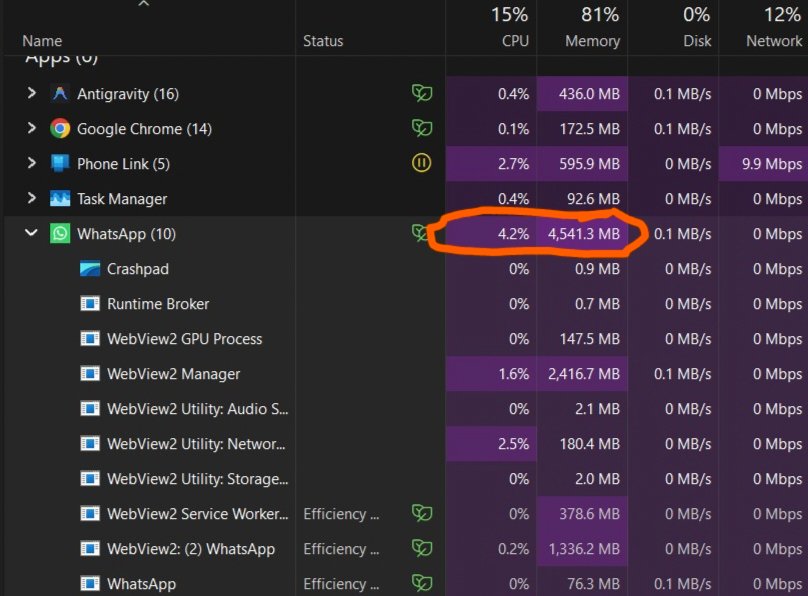Click the icon of the bottom WhatsApp process

point(90,584)
